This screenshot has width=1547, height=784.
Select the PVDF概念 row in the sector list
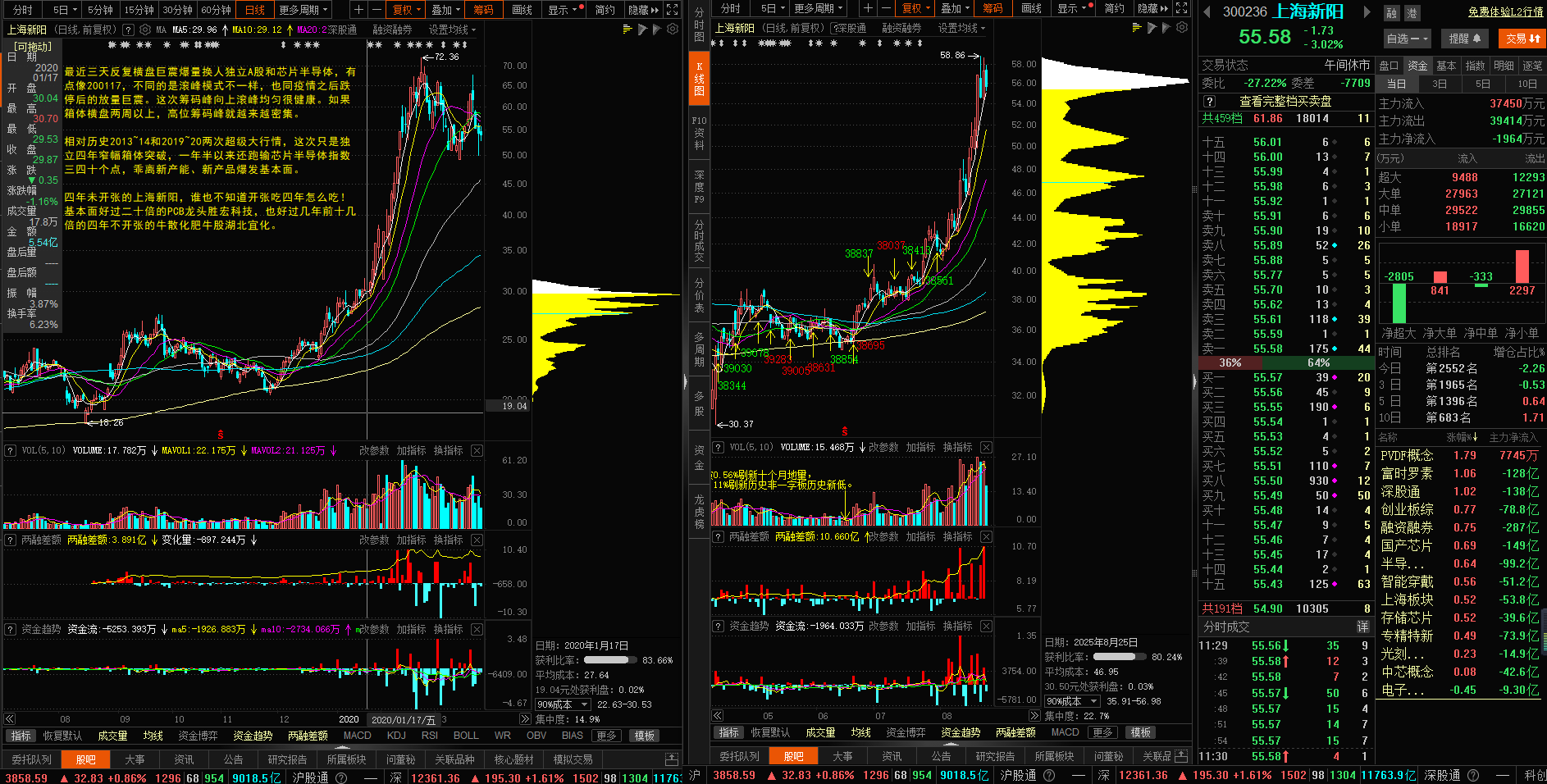coord(1462,455)
